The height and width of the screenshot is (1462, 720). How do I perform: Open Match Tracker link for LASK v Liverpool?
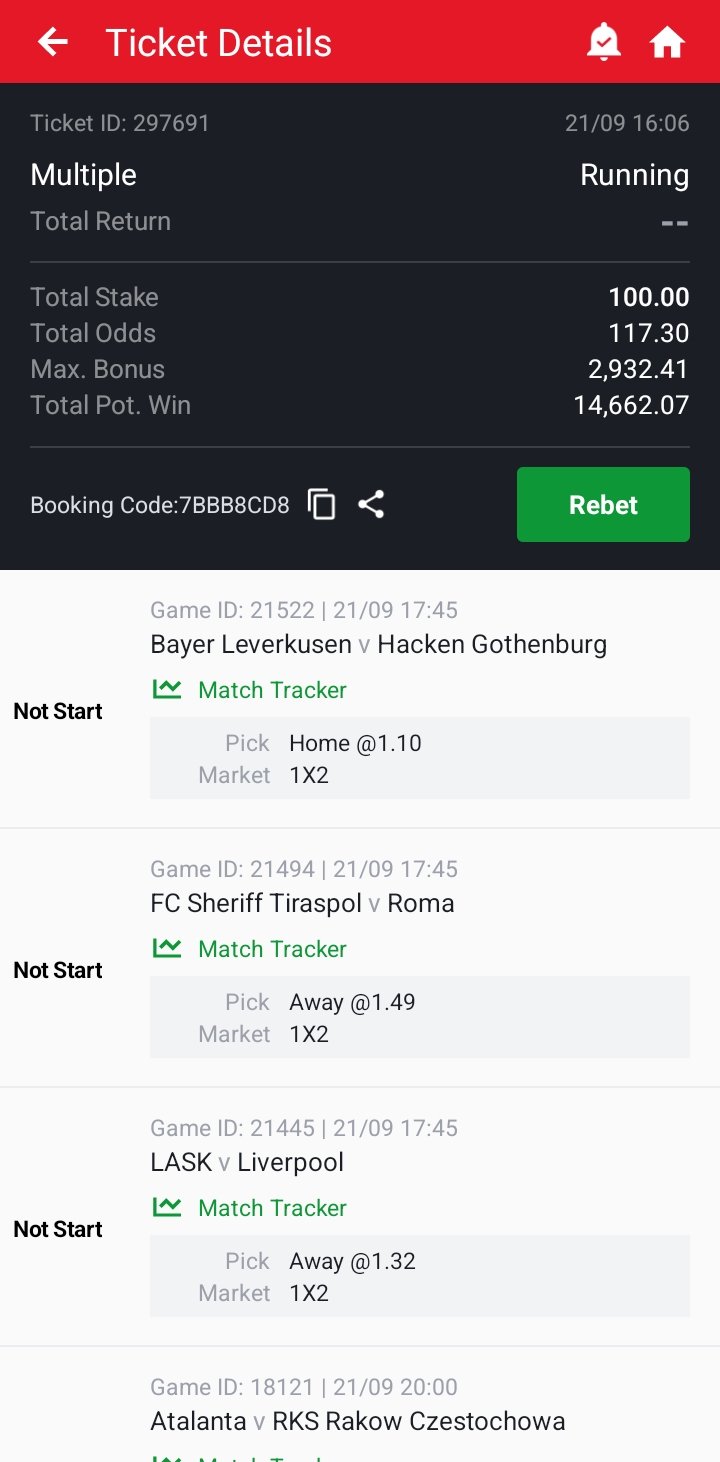[272, 1208]
